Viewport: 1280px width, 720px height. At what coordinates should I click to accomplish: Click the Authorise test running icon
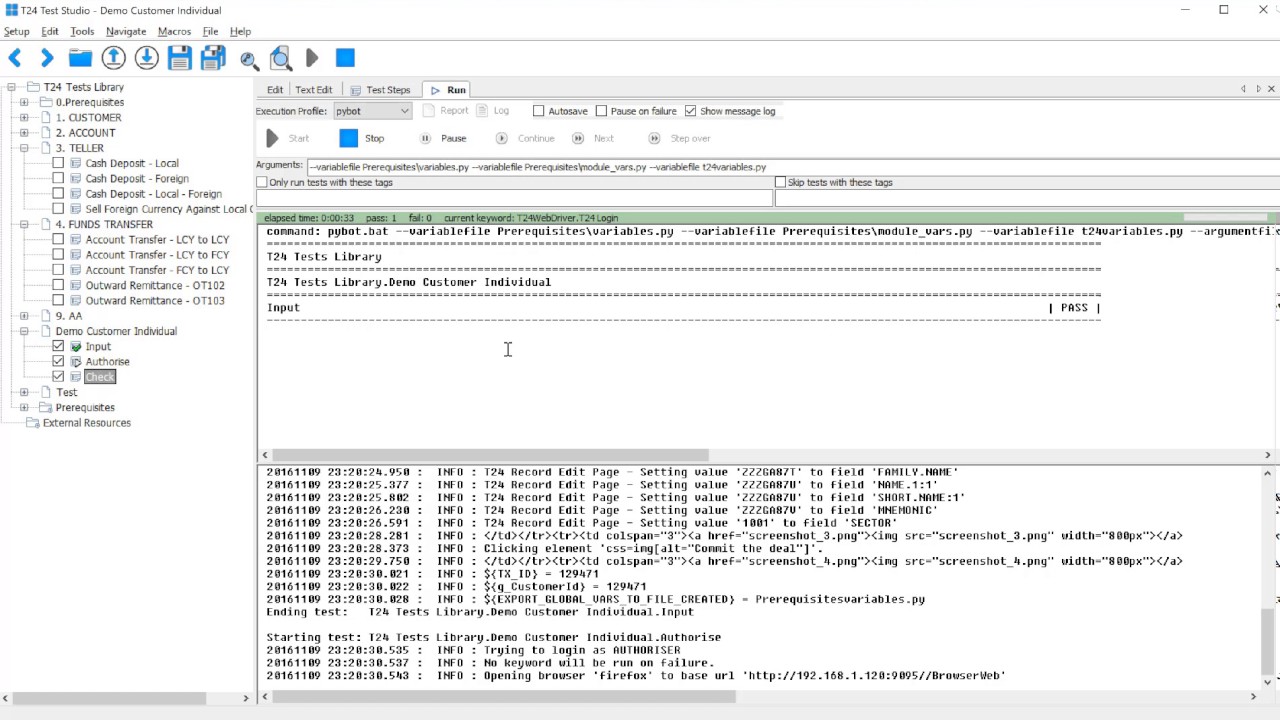[76, 362]
